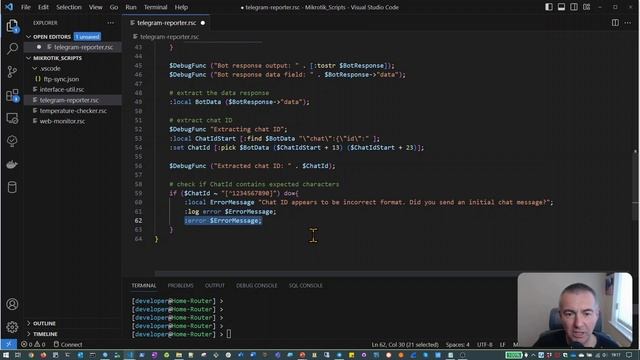Click the editor vertical scrollbar thumb

coord(635,185)
